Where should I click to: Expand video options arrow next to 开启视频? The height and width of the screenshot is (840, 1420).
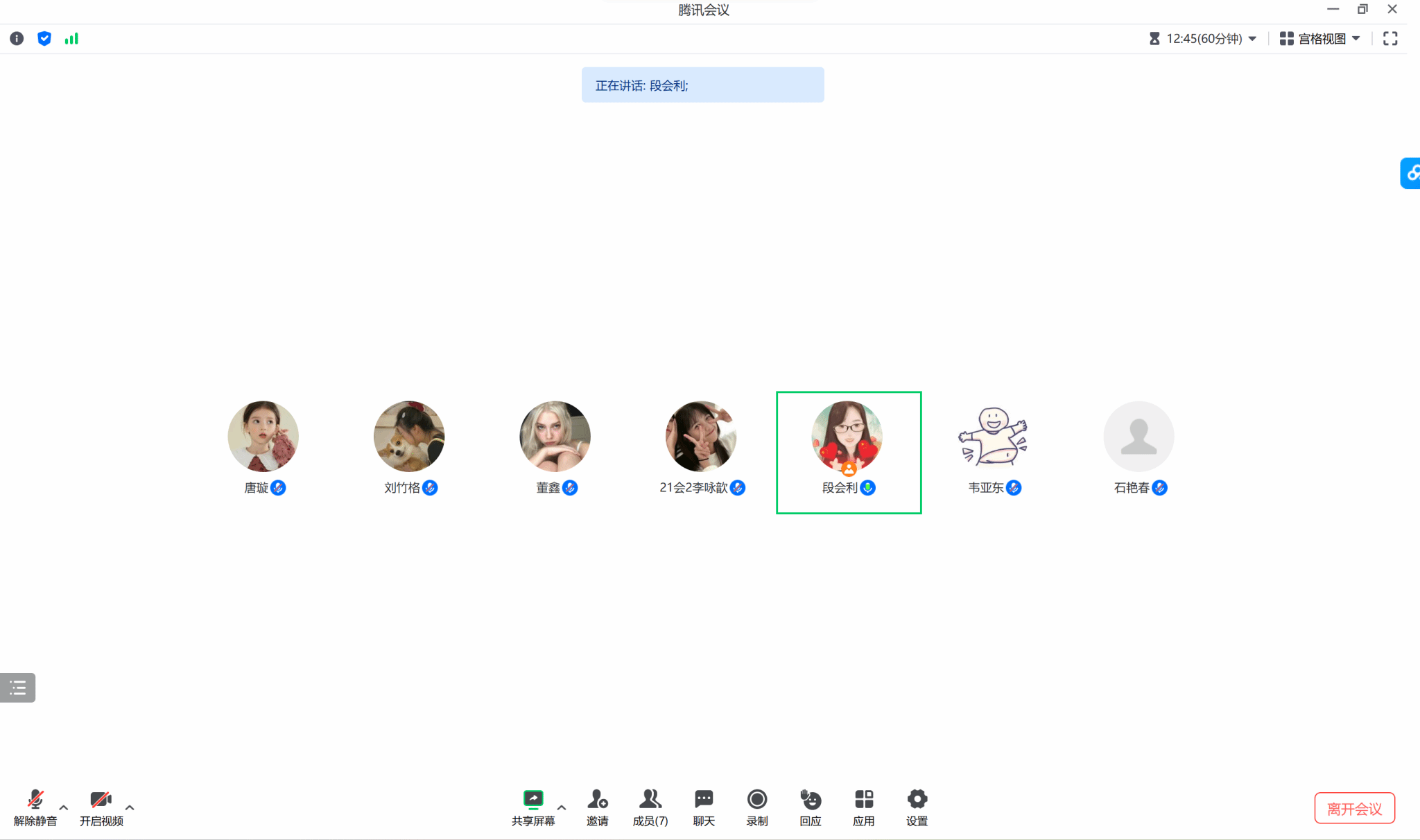(x=130, y=807)
